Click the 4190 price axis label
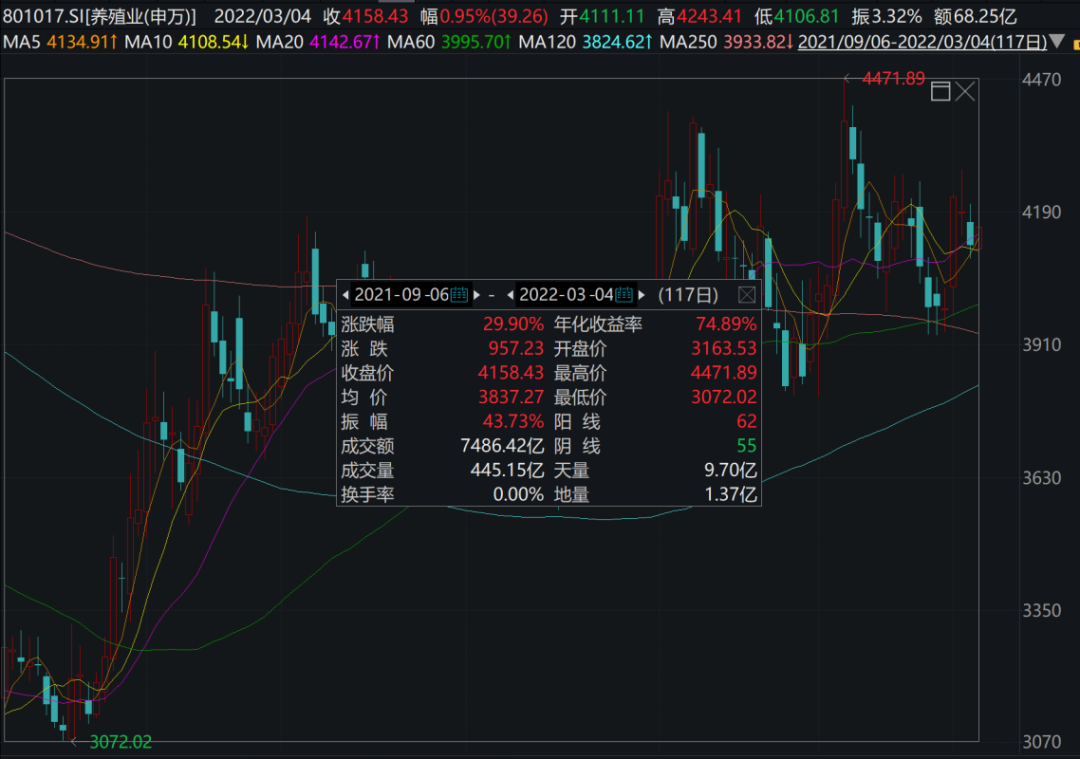Image resolution: width=1080 pixels, height=759 pixels. [x=1041, y=212]
